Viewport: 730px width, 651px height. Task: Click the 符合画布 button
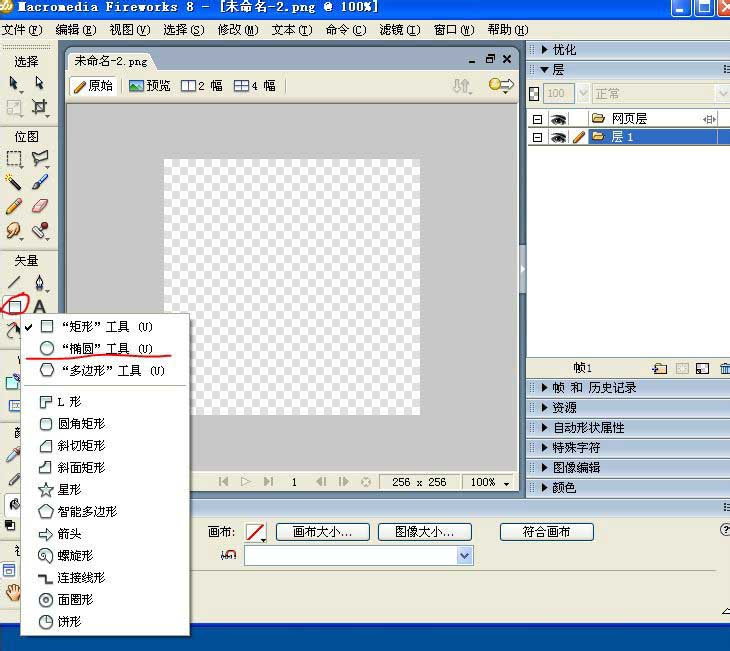tap(547, 532)
